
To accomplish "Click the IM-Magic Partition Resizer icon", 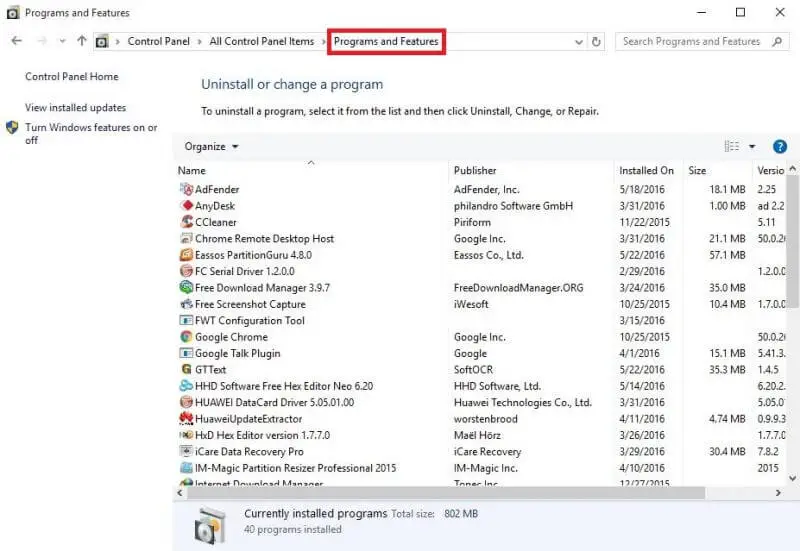I will [186, 468].
